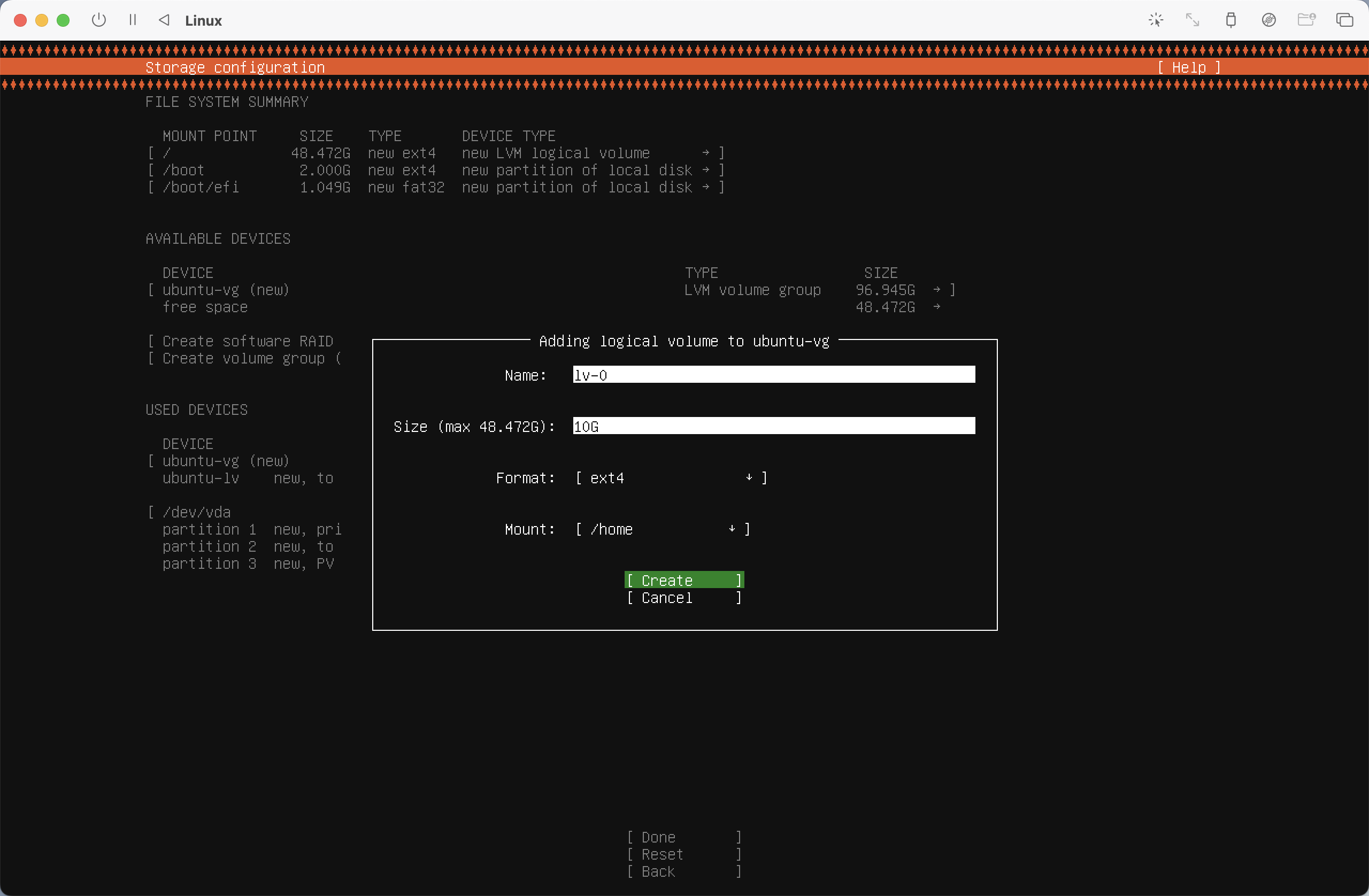Open the Help menu in header
Screen dimensions: 1369x896
click(x=1188, y=67)
